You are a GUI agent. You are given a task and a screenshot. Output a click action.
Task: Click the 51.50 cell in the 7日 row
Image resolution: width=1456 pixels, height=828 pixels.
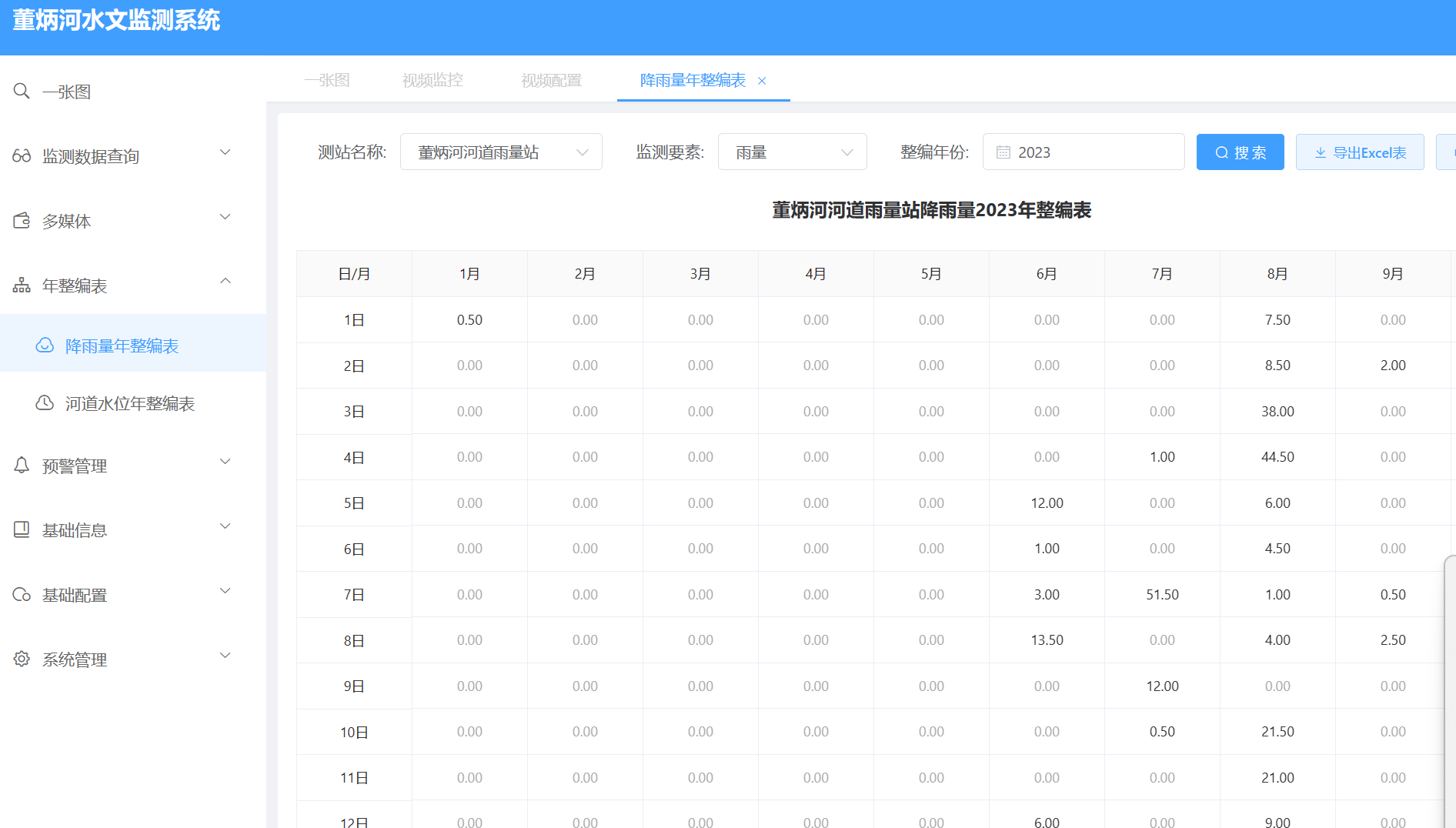pyautogui.click(x=1162, y=595)
